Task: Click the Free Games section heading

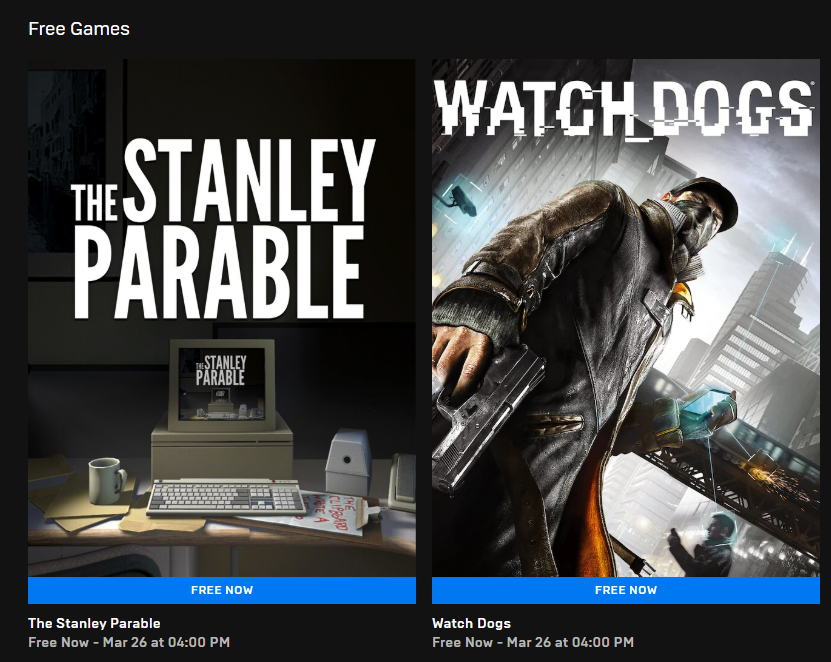Action: [x=79, y=29]
